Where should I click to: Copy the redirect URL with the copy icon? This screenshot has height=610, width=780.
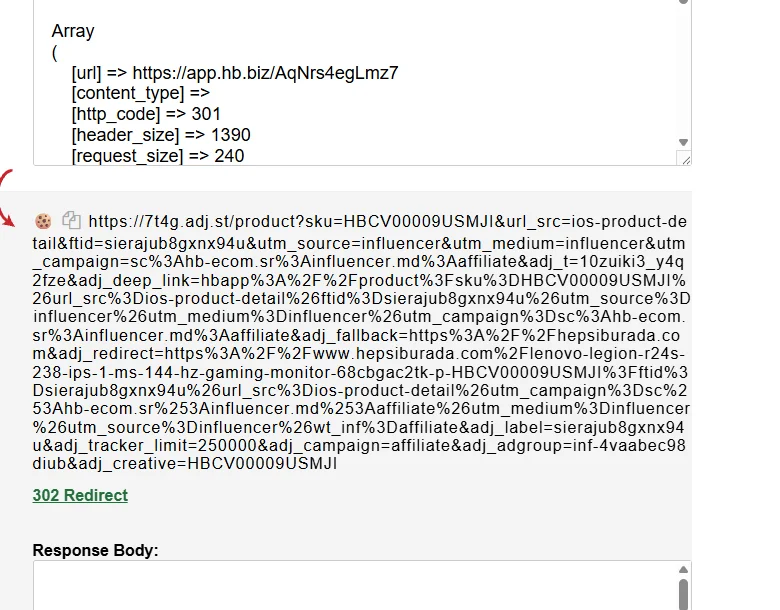click(71, 220)
